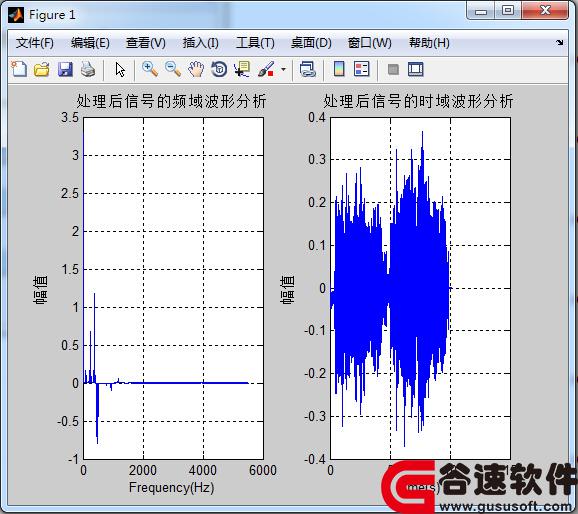Image resolution: width=578 pixels, height=514 pixels.
Task: Open a file with the folder icon
Action: 42,69
